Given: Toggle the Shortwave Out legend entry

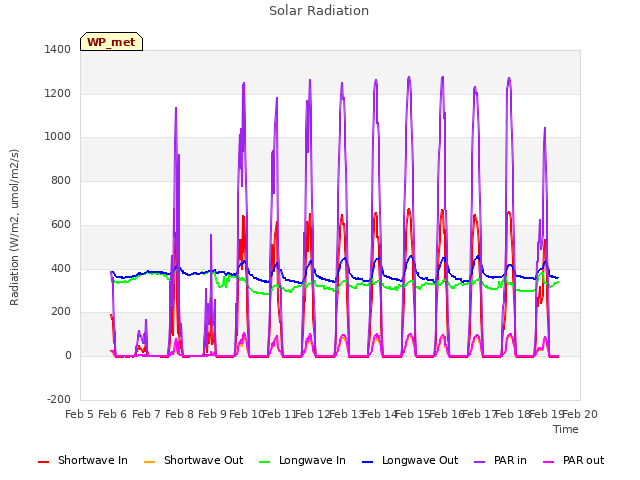Looking at the screenshot, I should coord(193,460).
